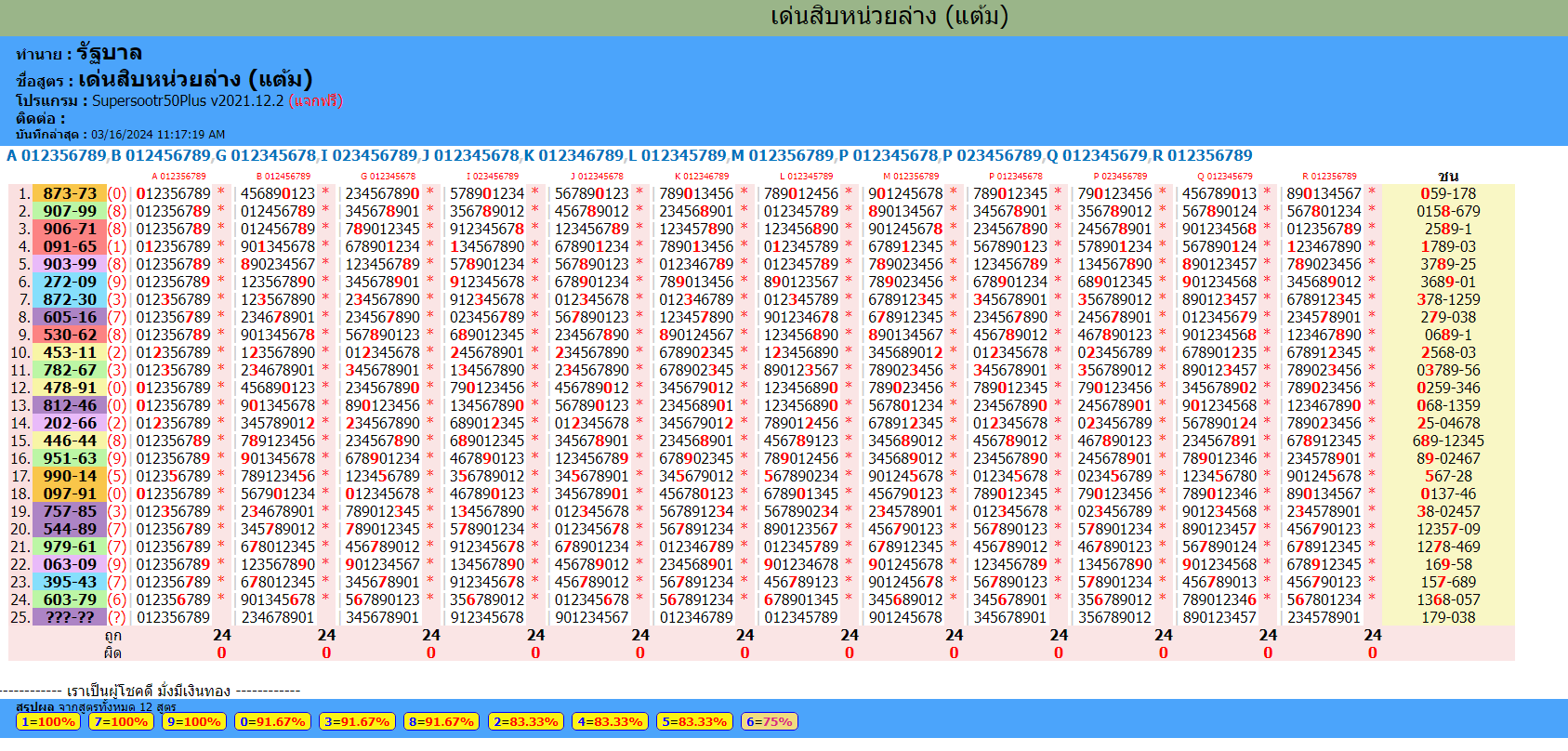The width and height of the screenshot is (1568, 751).
Task: Click the result cell 530-62 in row 9
Action: click(x=70, y=335)
